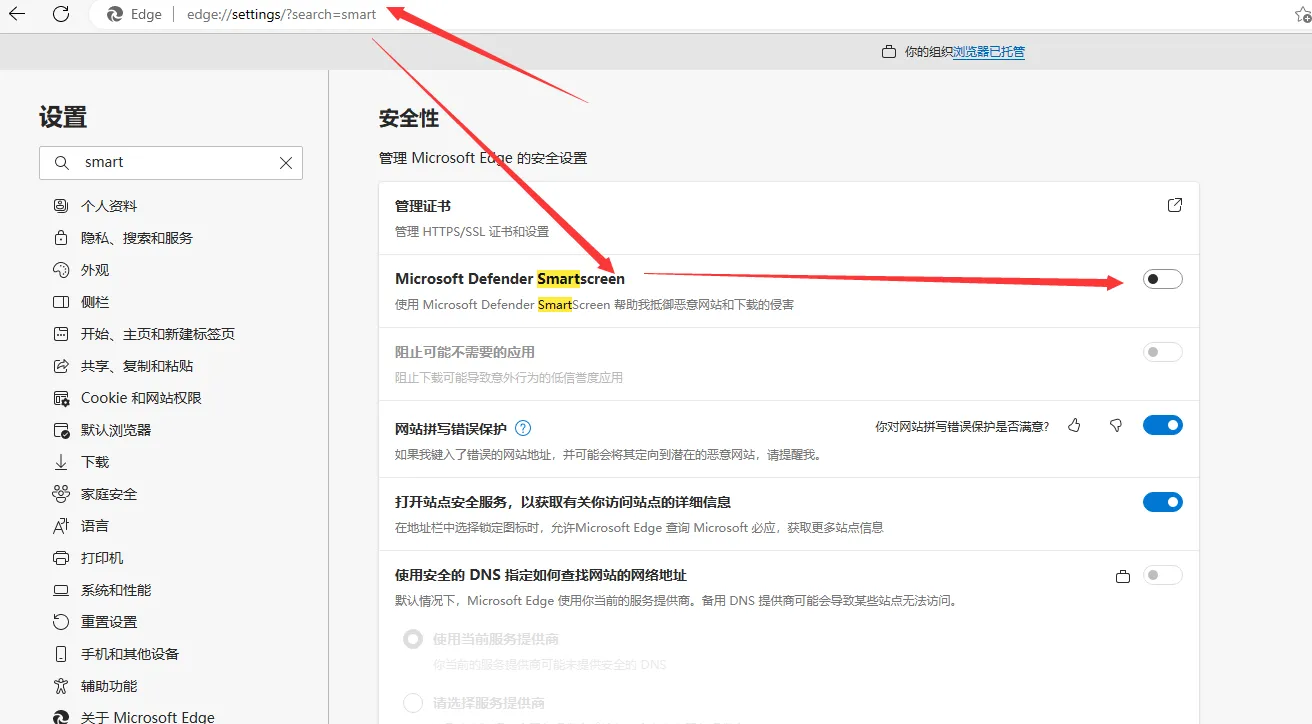Viewport: 1312px width, 724px height.
Task: Open 隐私、搜索和服务 in the sidebar
Action: pyautogui.click(x=137, y=238)
